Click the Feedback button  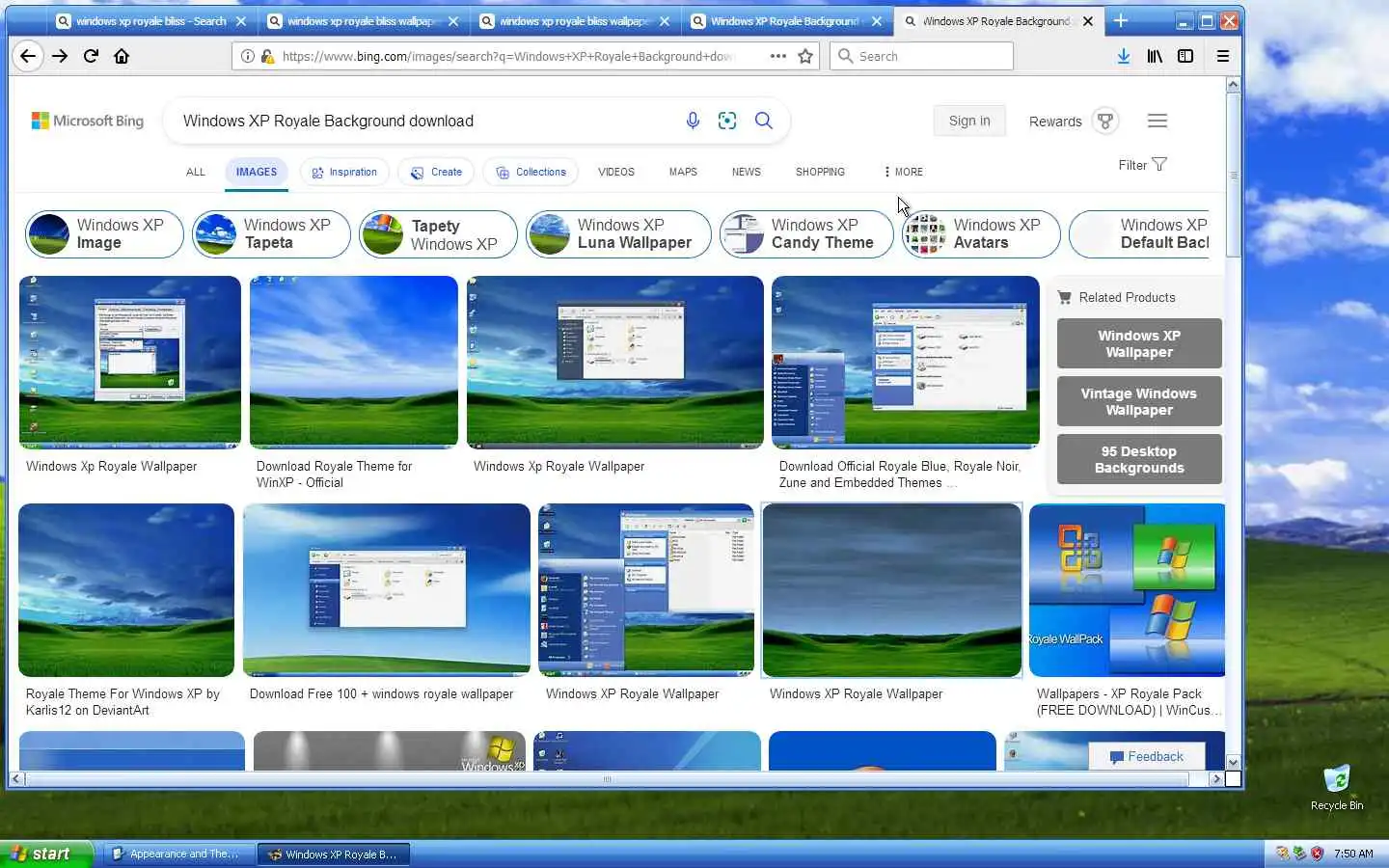pos(1146,756)
